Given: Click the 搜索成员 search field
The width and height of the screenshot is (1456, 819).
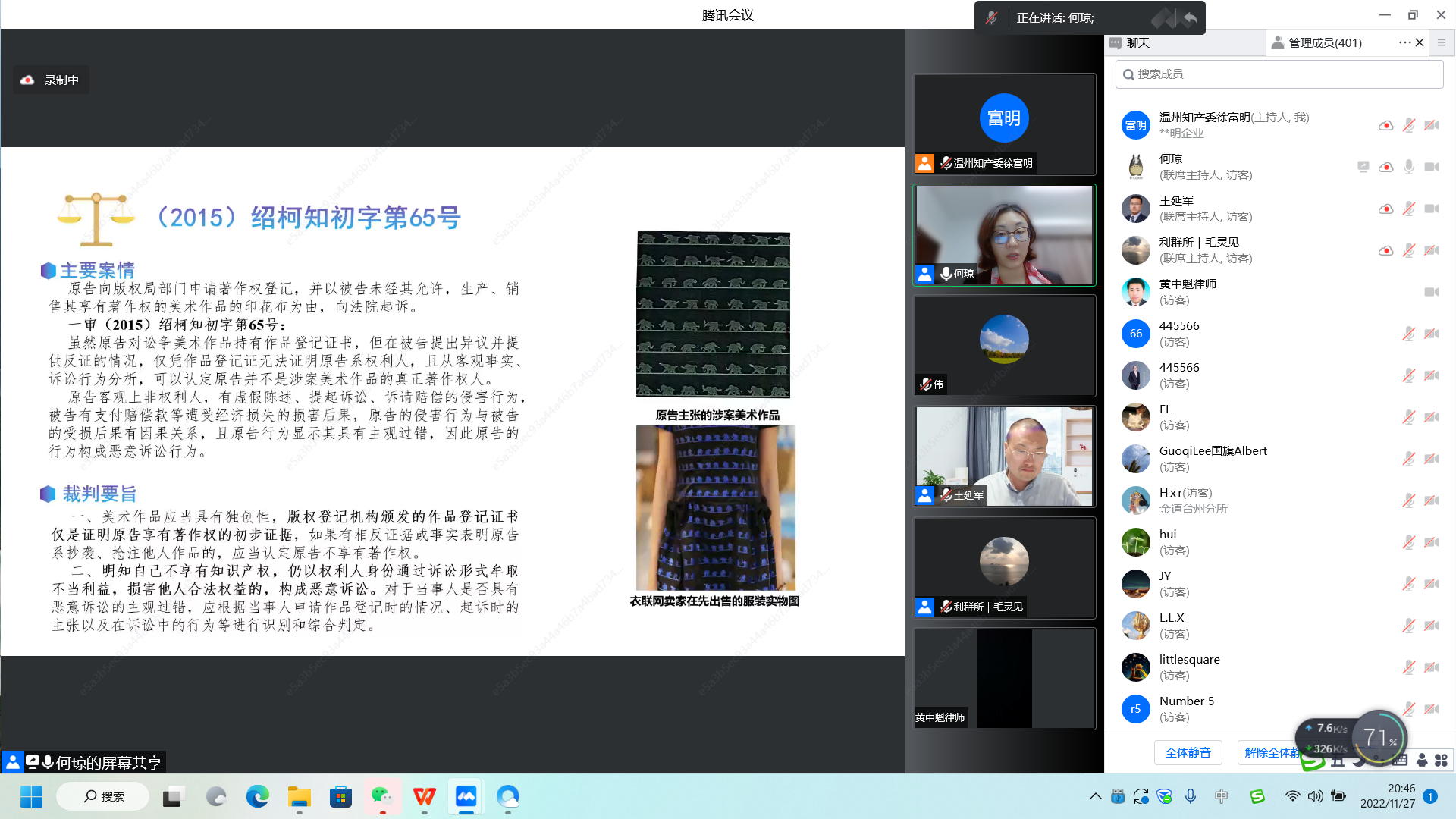Looking at the screenshot, I should (x=1279, y=74).
